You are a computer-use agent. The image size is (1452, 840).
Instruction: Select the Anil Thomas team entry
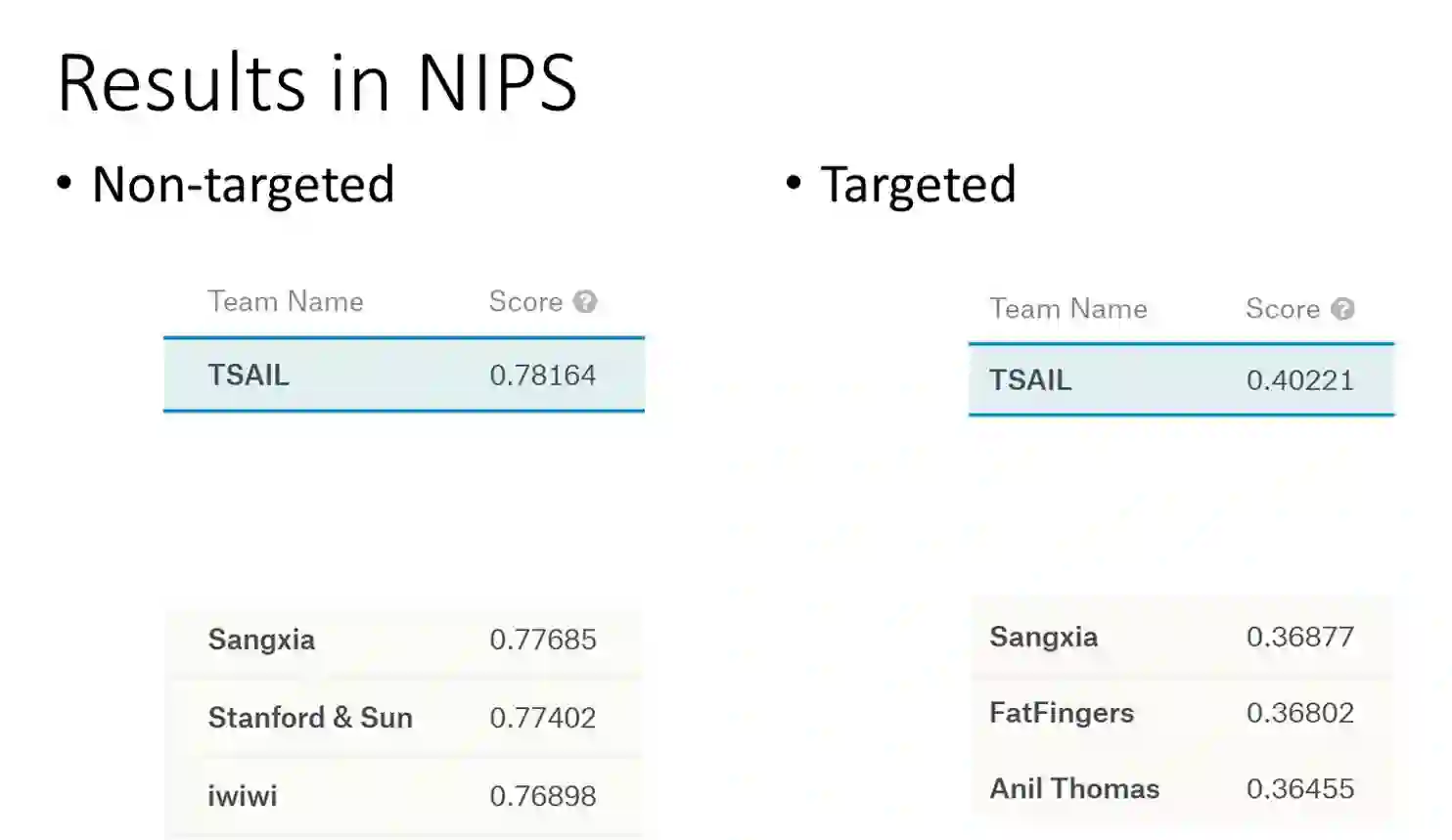[x=1074, y=788]
